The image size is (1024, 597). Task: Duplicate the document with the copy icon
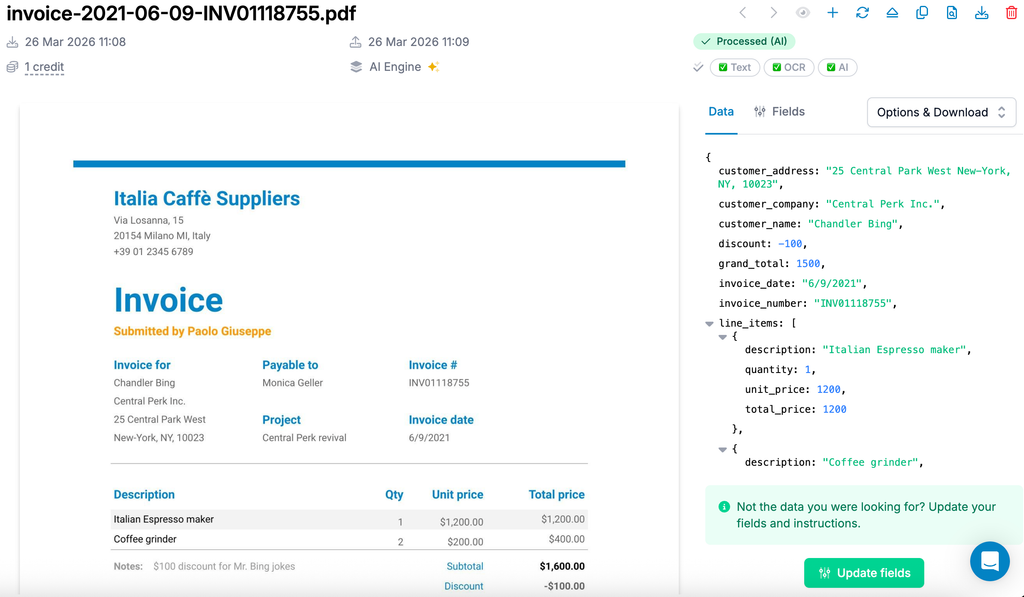tap(921, 13)
